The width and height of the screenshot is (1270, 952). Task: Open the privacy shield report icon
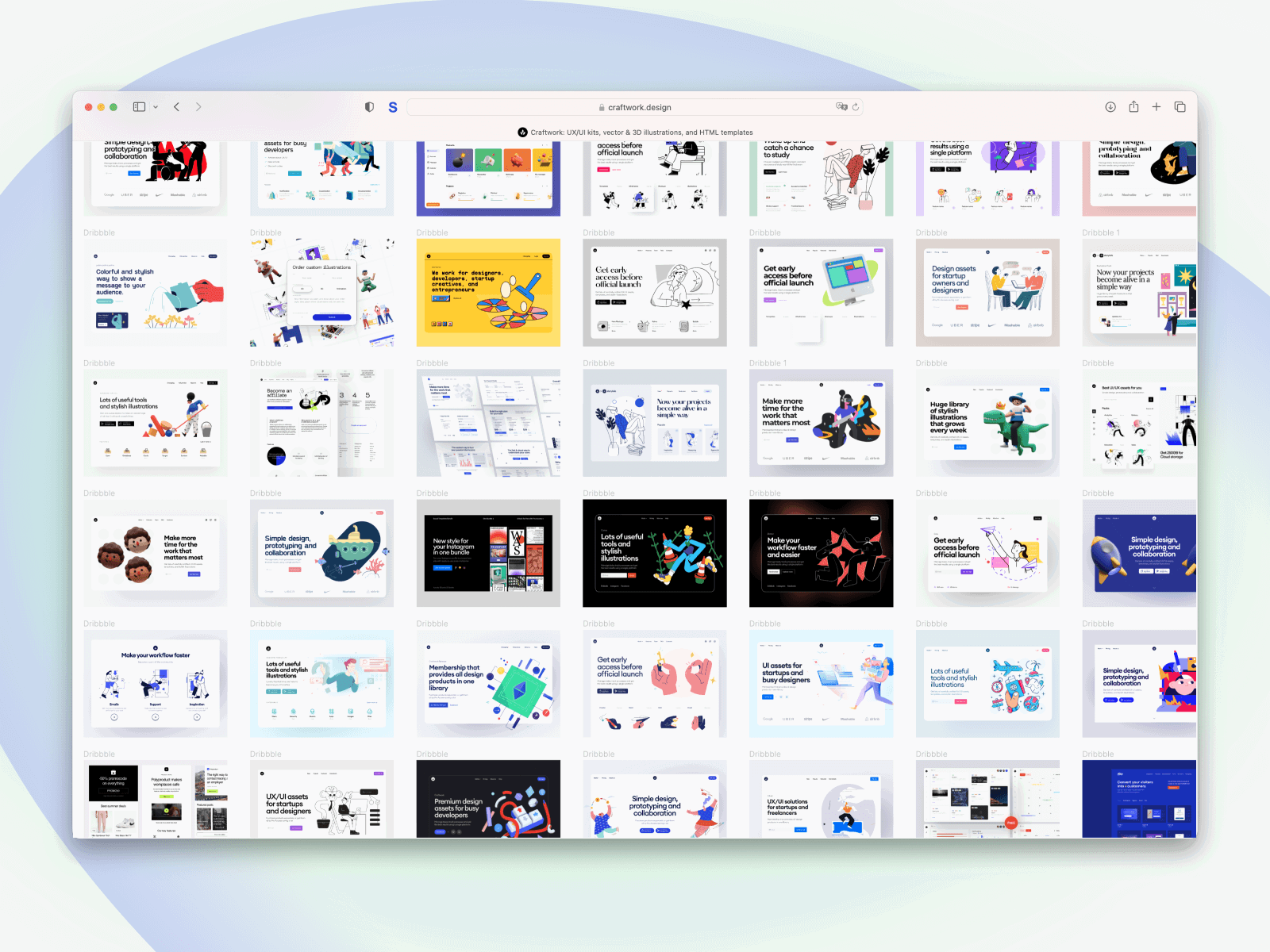click(369, 107)
